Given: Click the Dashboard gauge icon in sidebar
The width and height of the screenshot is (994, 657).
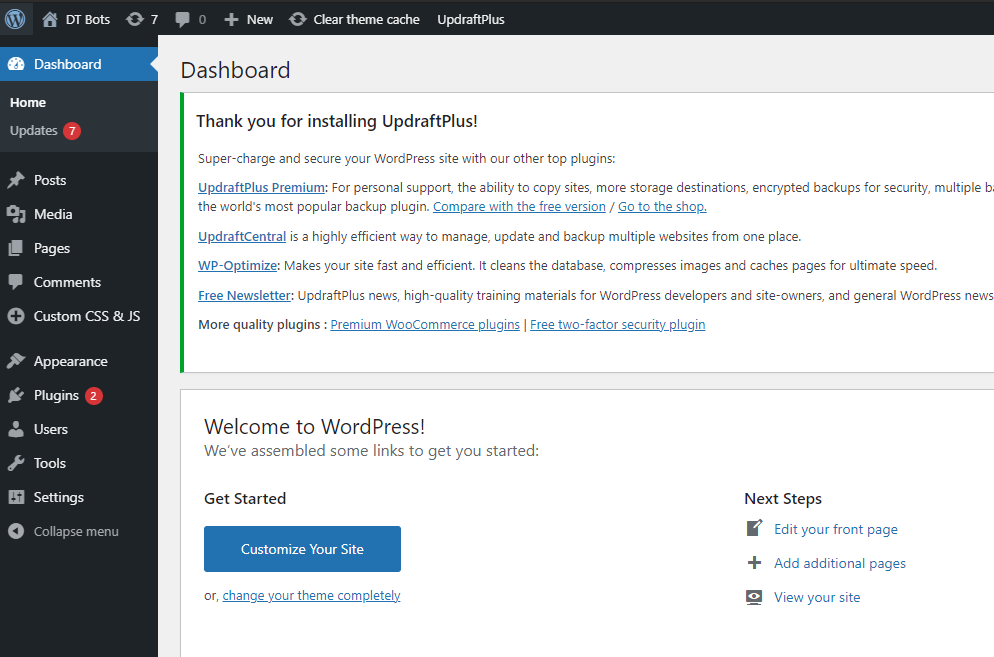Looking at the screenshot, I should (x=16, y=64).
